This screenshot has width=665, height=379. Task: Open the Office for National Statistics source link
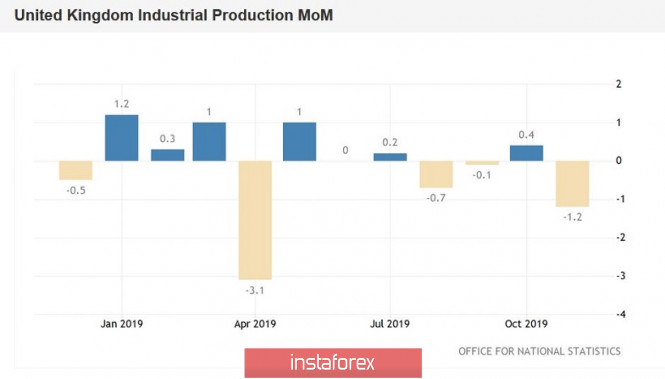pos(539,351)
